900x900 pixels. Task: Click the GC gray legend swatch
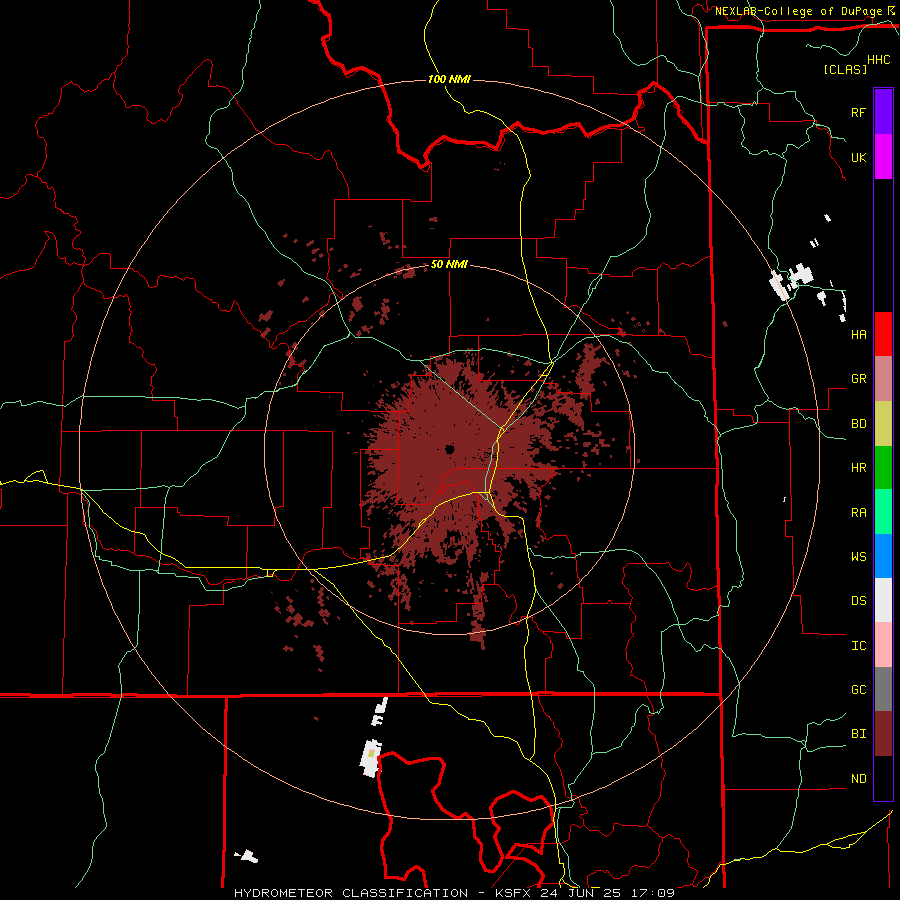[883, 689]
